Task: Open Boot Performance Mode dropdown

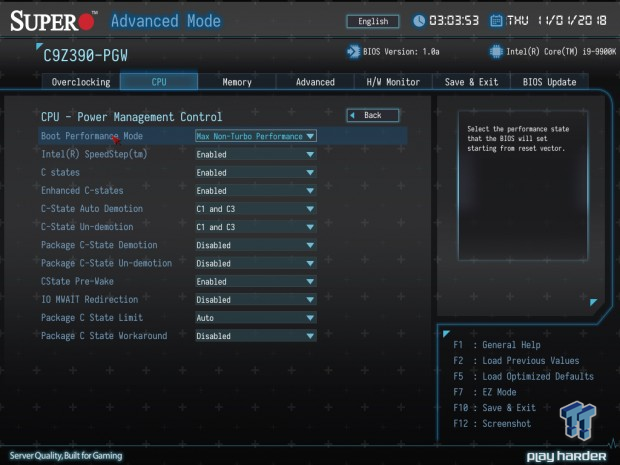Action: tap(256, 136)
